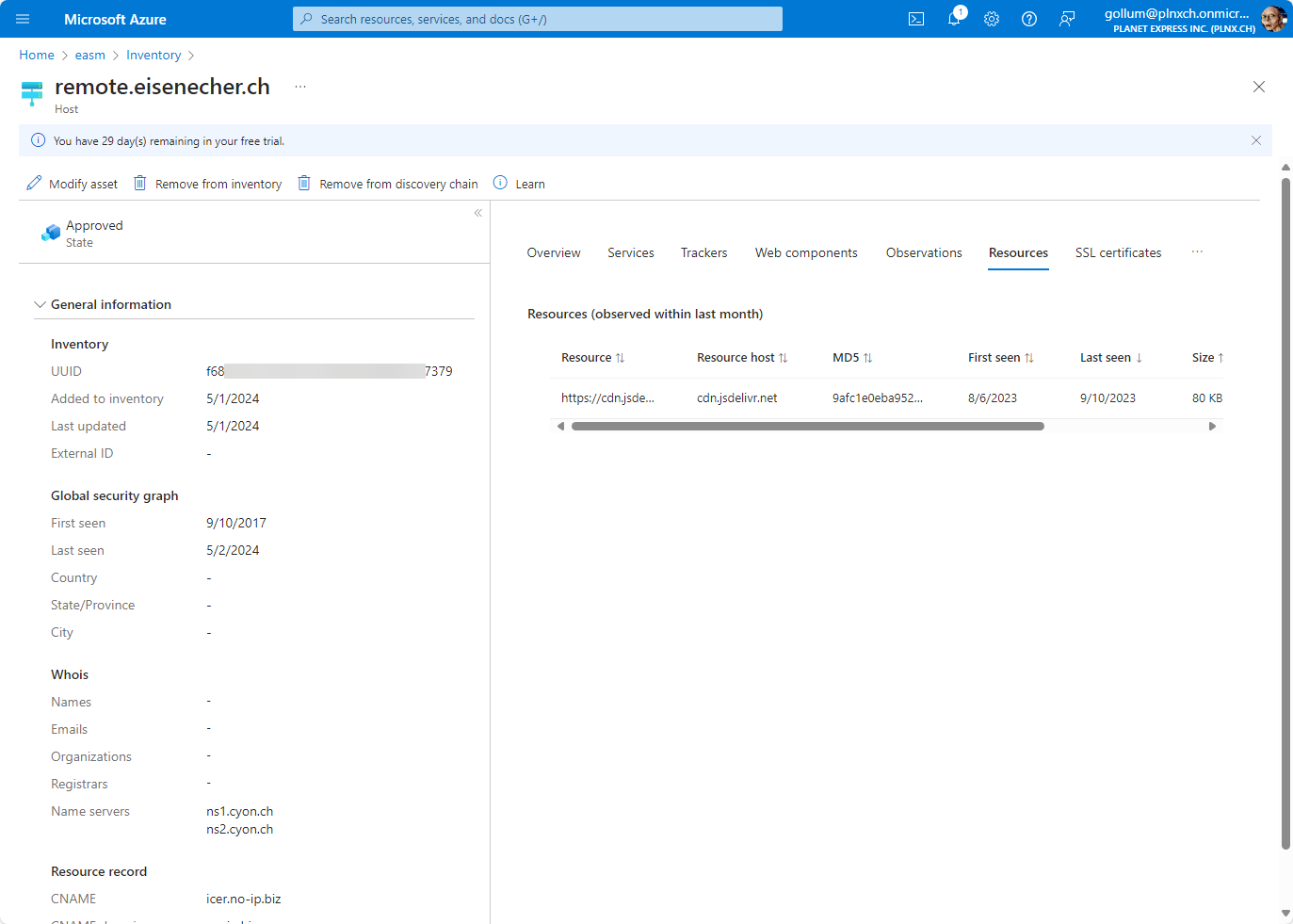Focus the Azure search resources field
Screen dimensions: 1293x924
click(538, 19)
